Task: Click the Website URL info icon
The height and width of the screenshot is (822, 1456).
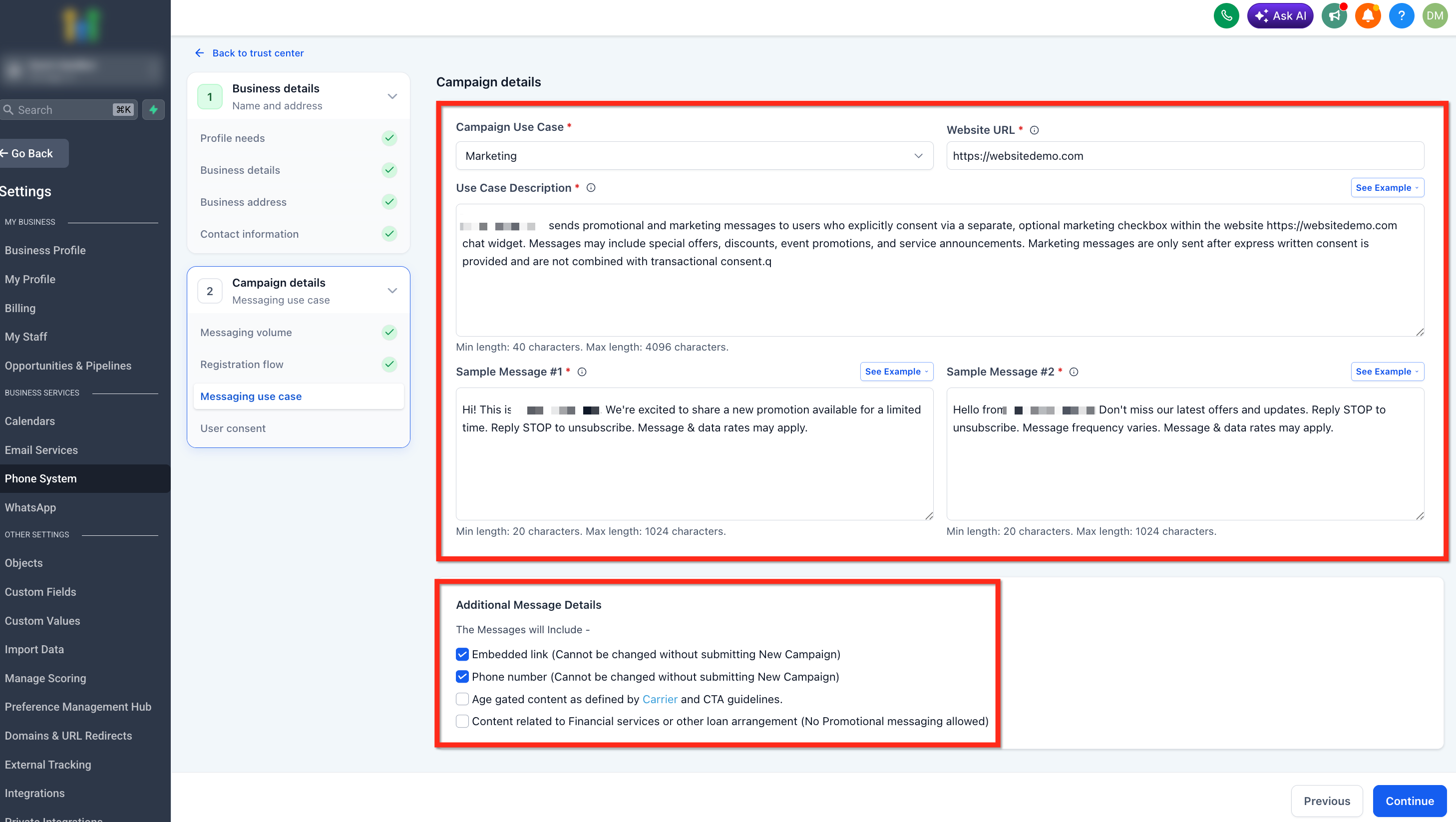Action: [x=1034, y=130]
